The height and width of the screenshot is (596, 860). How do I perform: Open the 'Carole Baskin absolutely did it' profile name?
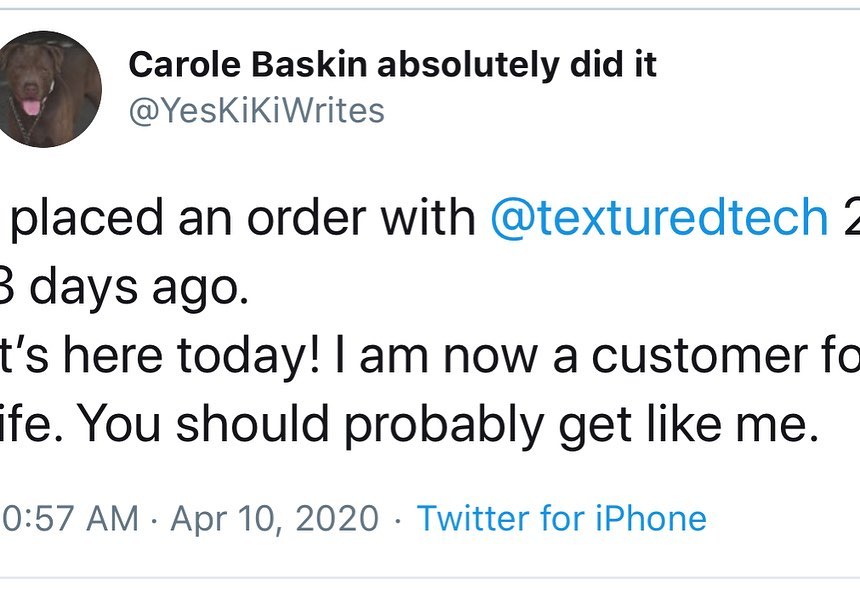click(x=393, y=65)
